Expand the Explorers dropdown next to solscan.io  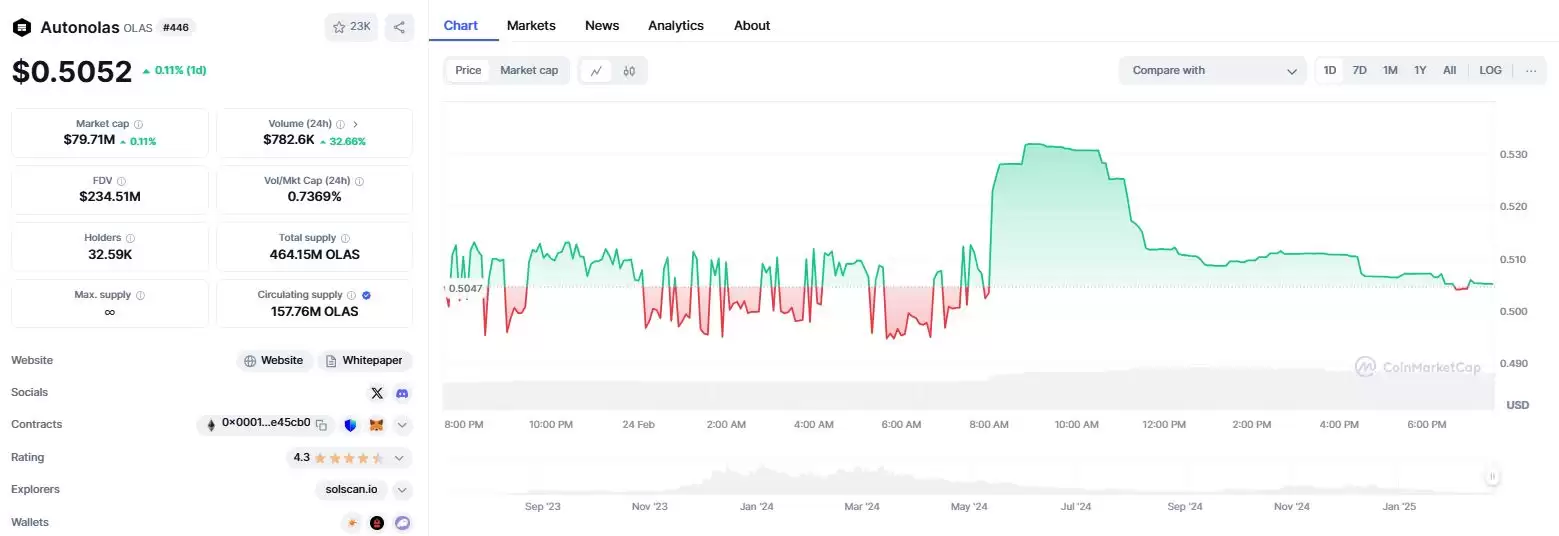pyautogui.click(x=402, y=490)
